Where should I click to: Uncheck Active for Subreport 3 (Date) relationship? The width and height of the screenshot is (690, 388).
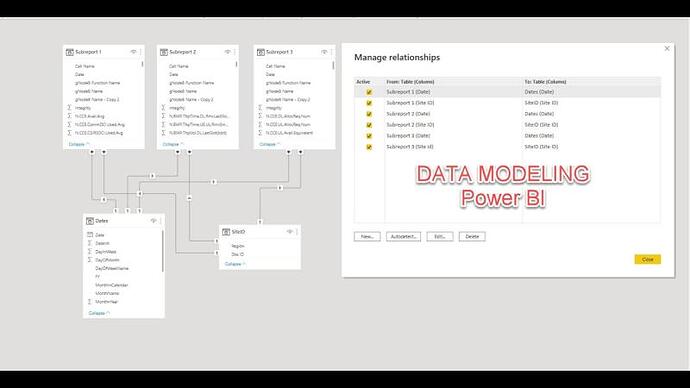click(369, 136)
